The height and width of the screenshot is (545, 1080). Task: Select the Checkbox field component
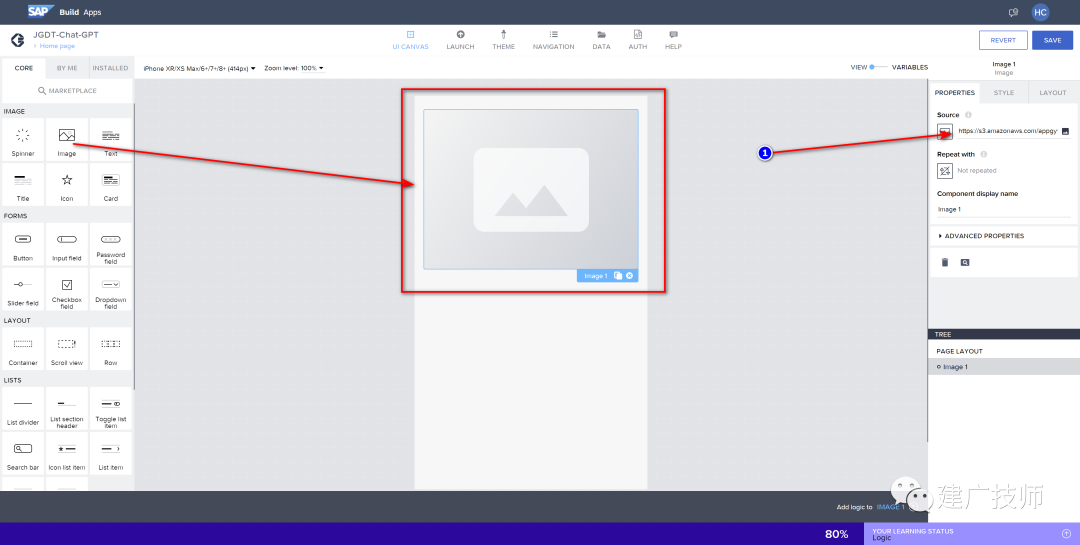pyautogui.click(x=67, y=289)
